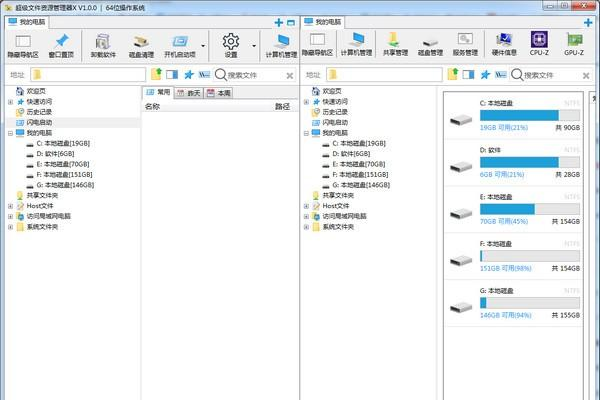Switch to 常用 tab
The height and width of the screenshot is (400, 600).
158,92
